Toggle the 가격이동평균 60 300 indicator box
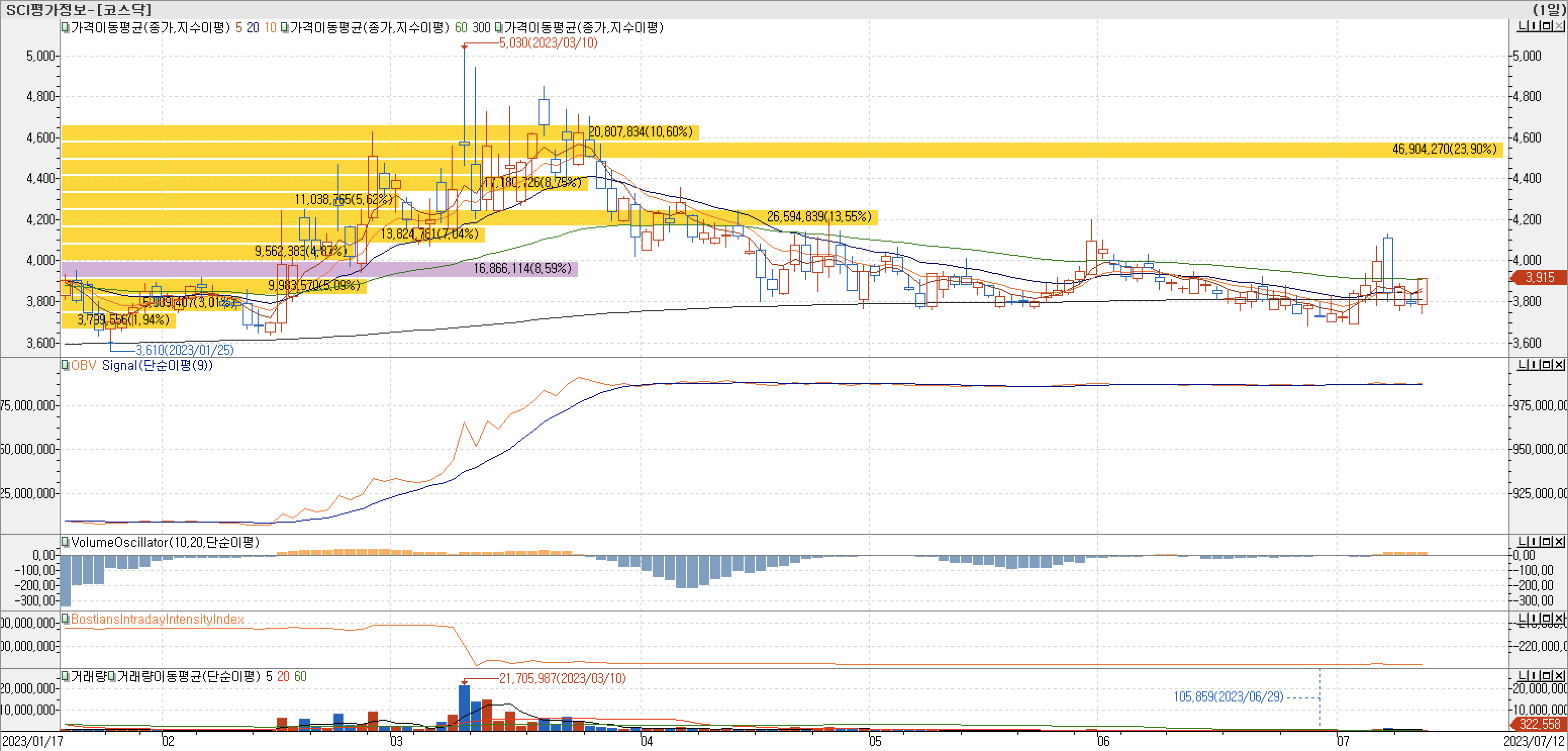 [284, 27]
